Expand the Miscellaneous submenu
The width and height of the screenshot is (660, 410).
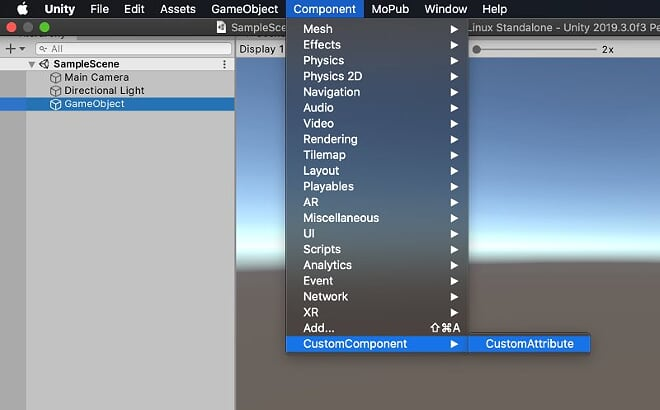(x=377, y=218)
